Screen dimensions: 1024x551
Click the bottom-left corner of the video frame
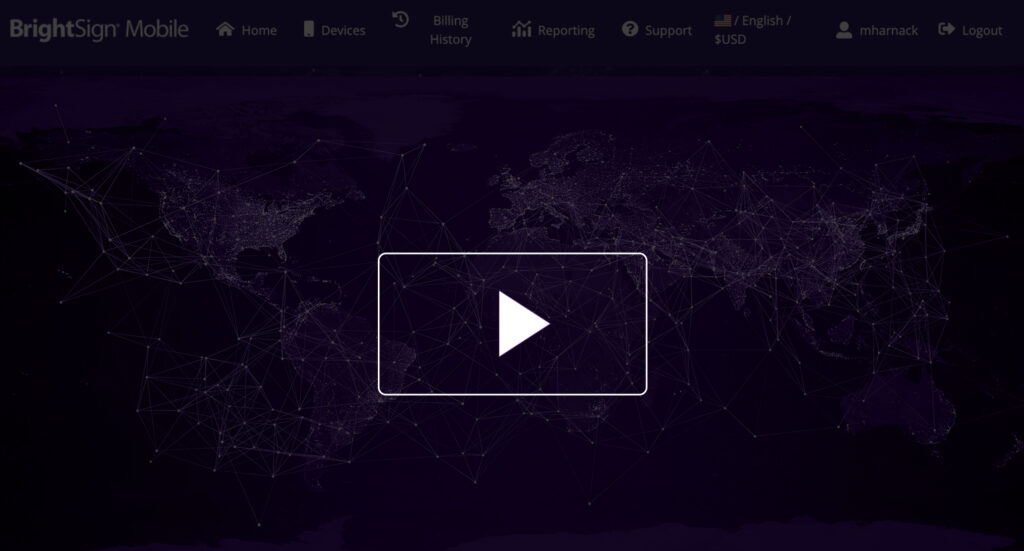(381, 391)
